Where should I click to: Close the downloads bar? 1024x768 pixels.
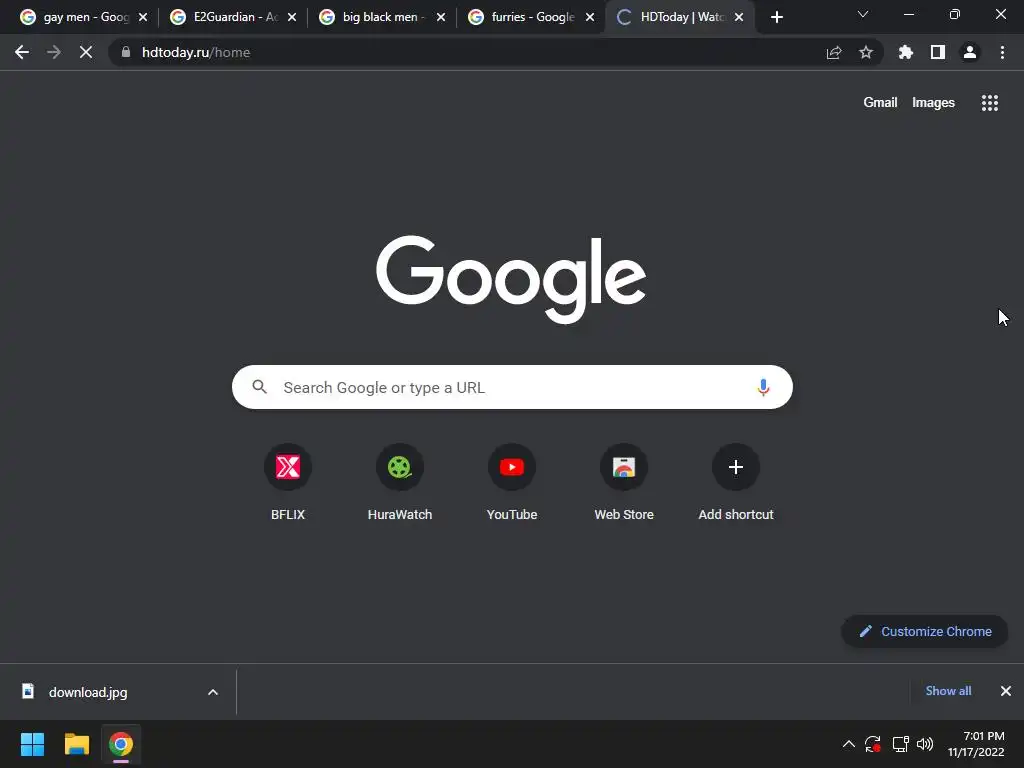(x=1006, y=691)
